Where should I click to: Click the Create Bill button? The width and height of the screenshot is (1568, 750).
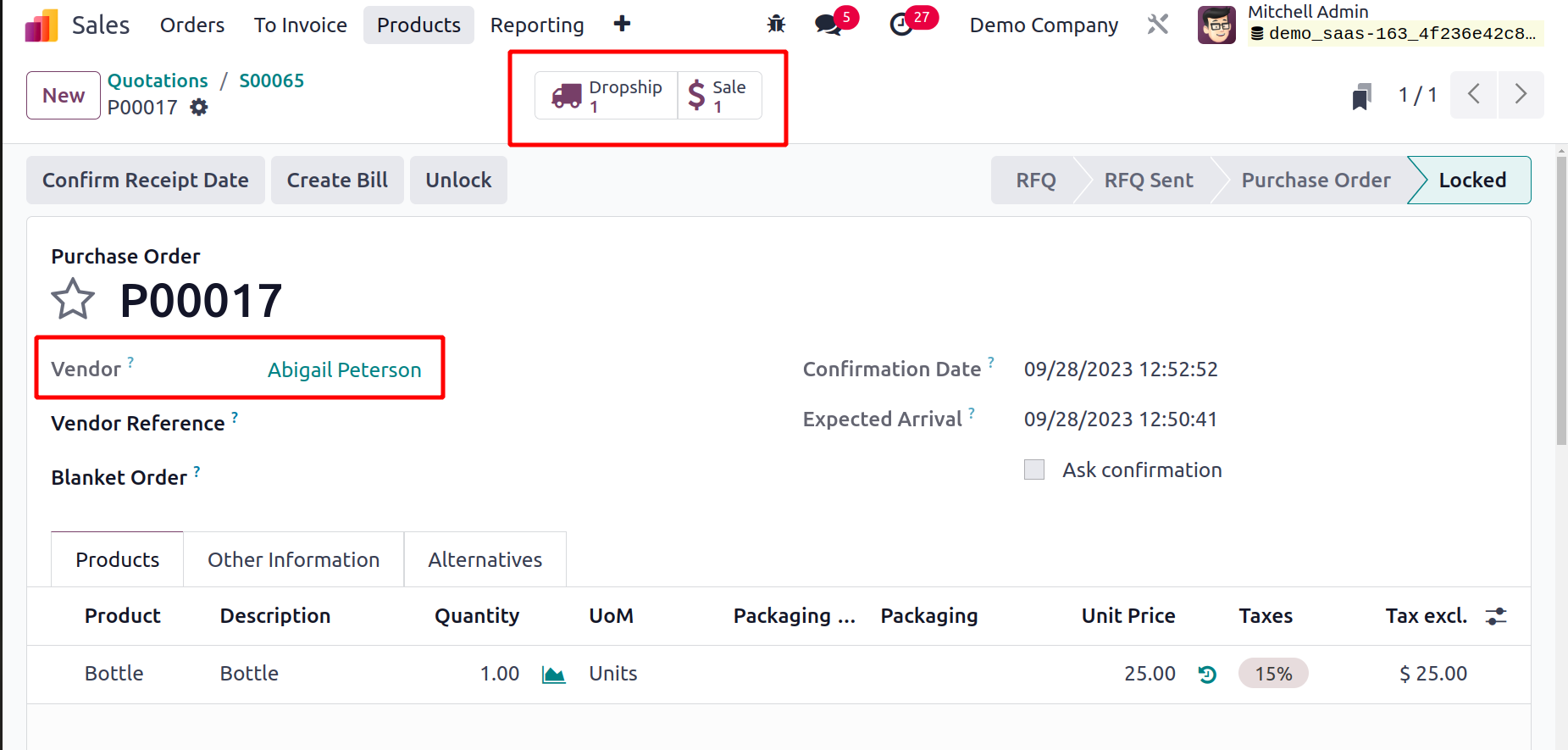(337, 181)
